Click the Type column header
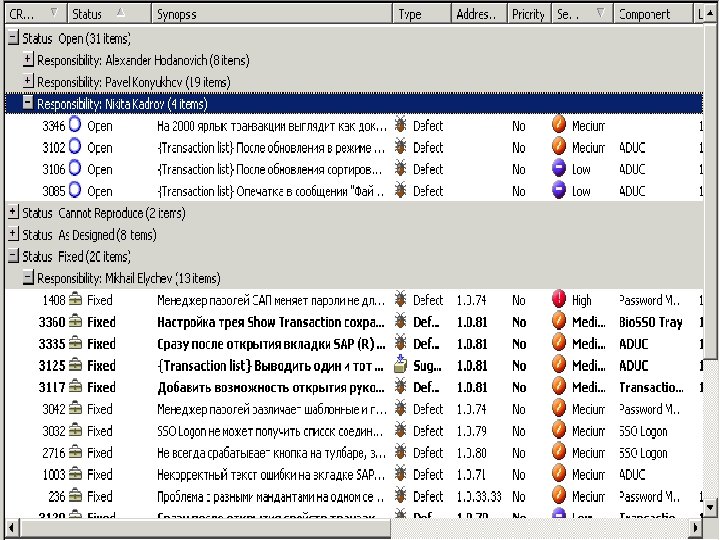Image resolution: width=720 pixels, height=540 pixels. coord(420,14)
